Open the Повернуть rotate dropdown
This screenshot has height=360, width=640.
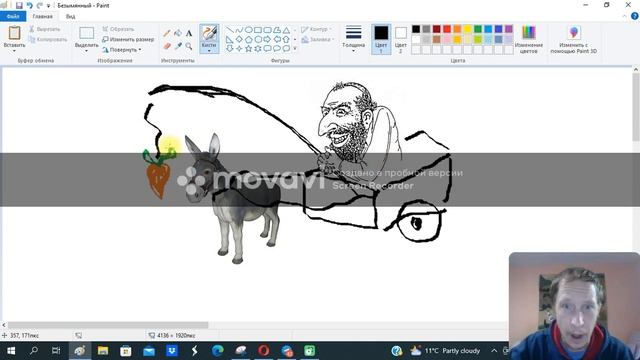tap(122, 50)
